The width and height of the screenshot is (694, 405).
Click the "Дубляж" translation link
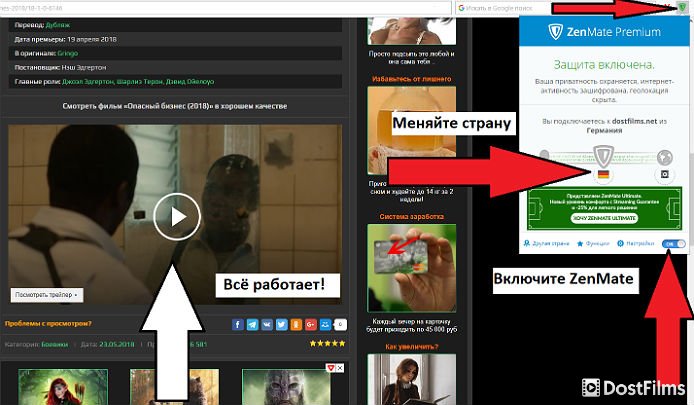[58, 25]
